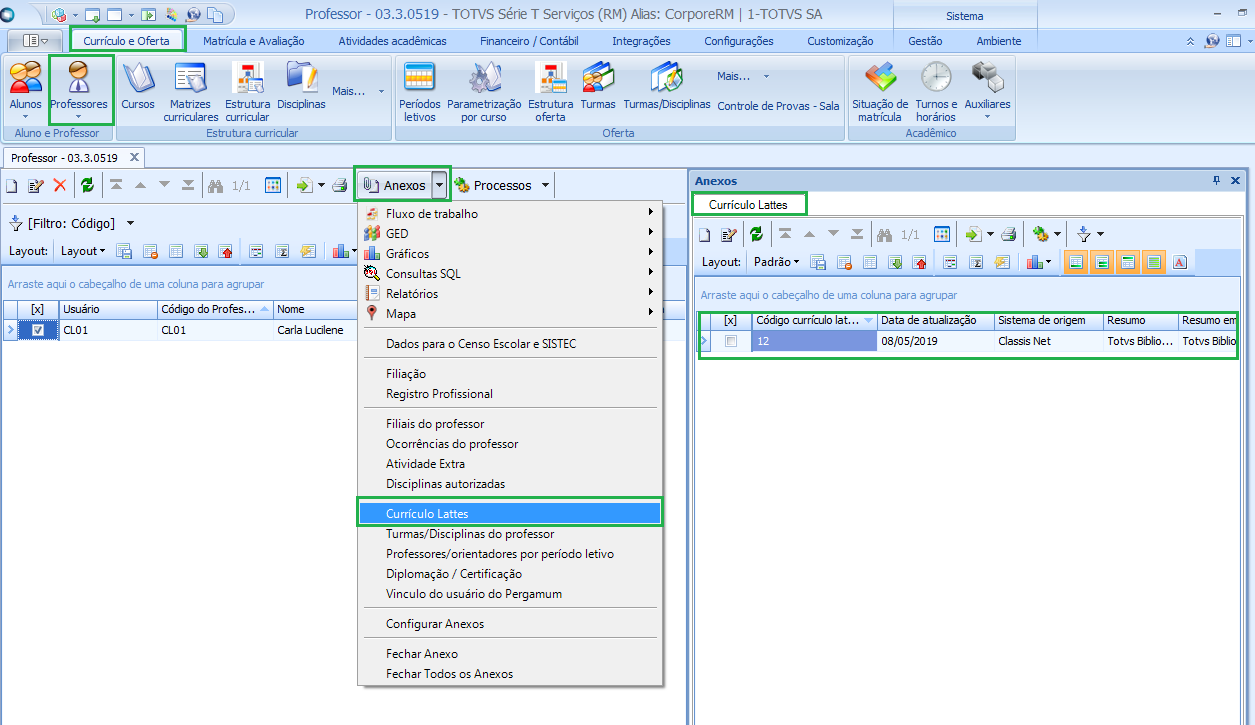Switch to the Customização ribbon tab
Viewport: 1255px width, 725px height.
pyautogui.click(x=840, y=41)
